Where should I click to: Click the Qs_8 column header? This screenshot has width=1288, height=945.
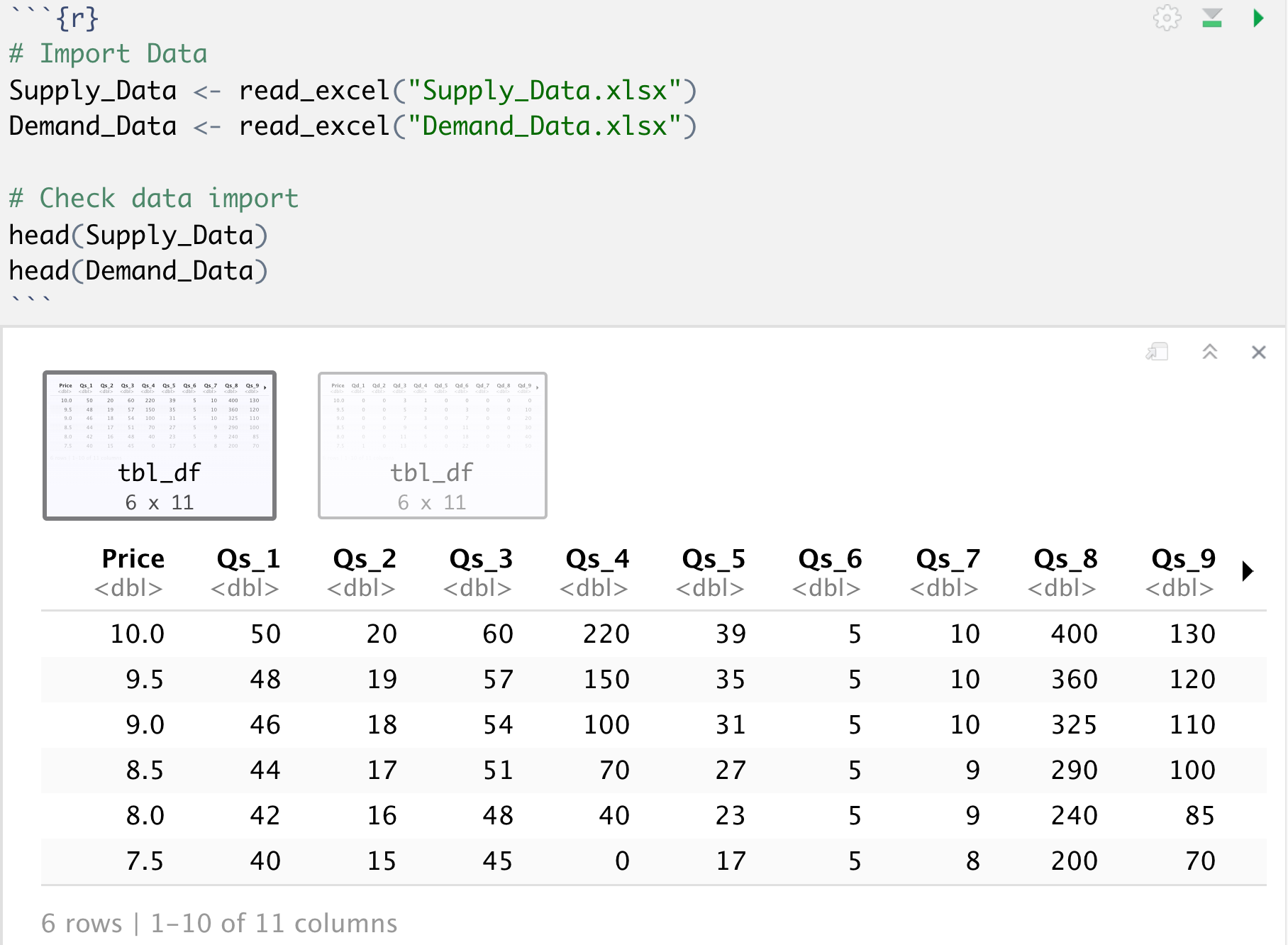click(x=1065, y=559)
